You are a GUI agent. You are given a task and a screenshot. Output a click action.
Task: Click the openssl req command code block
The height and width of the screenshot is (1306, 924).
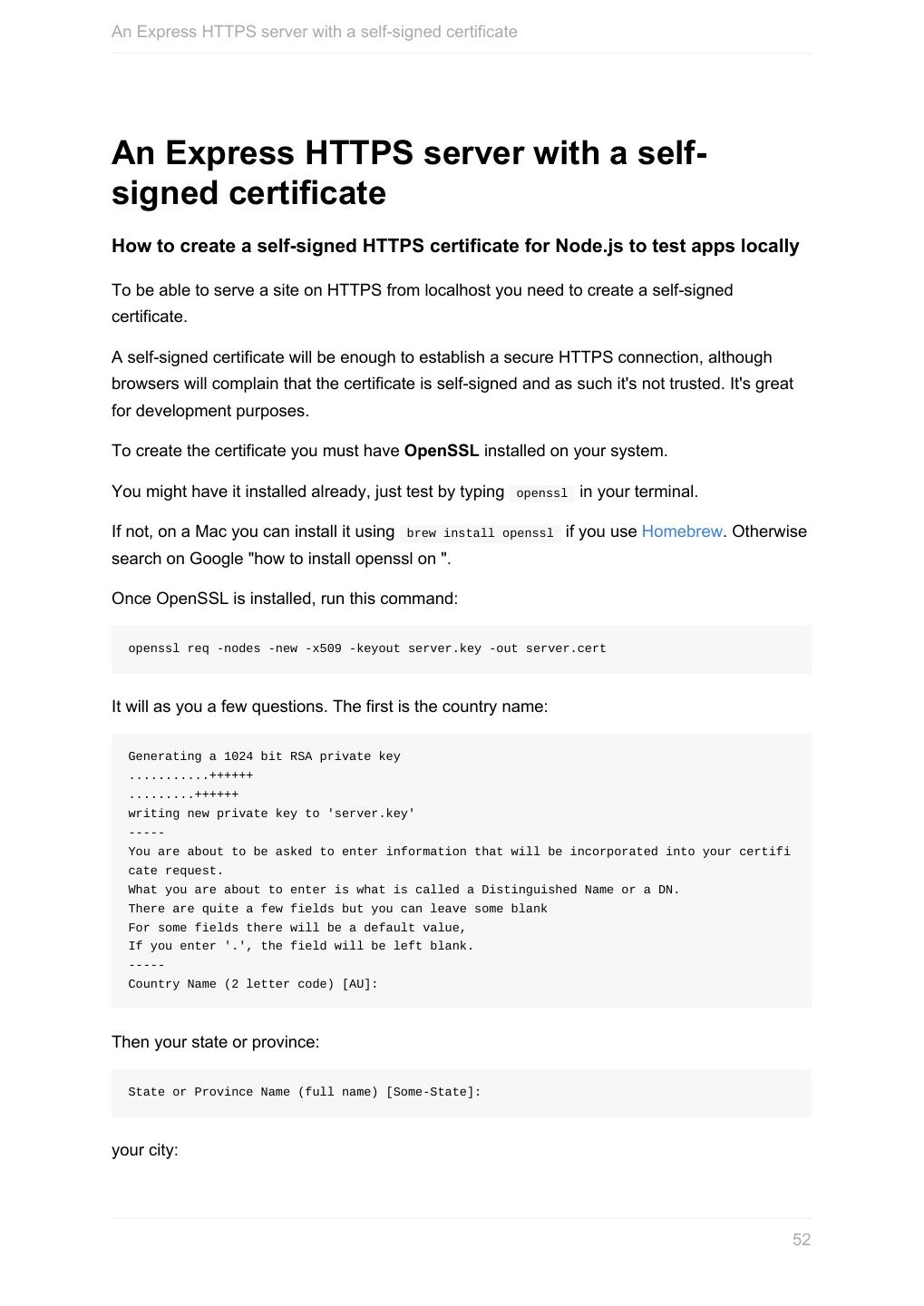point(367,648)
